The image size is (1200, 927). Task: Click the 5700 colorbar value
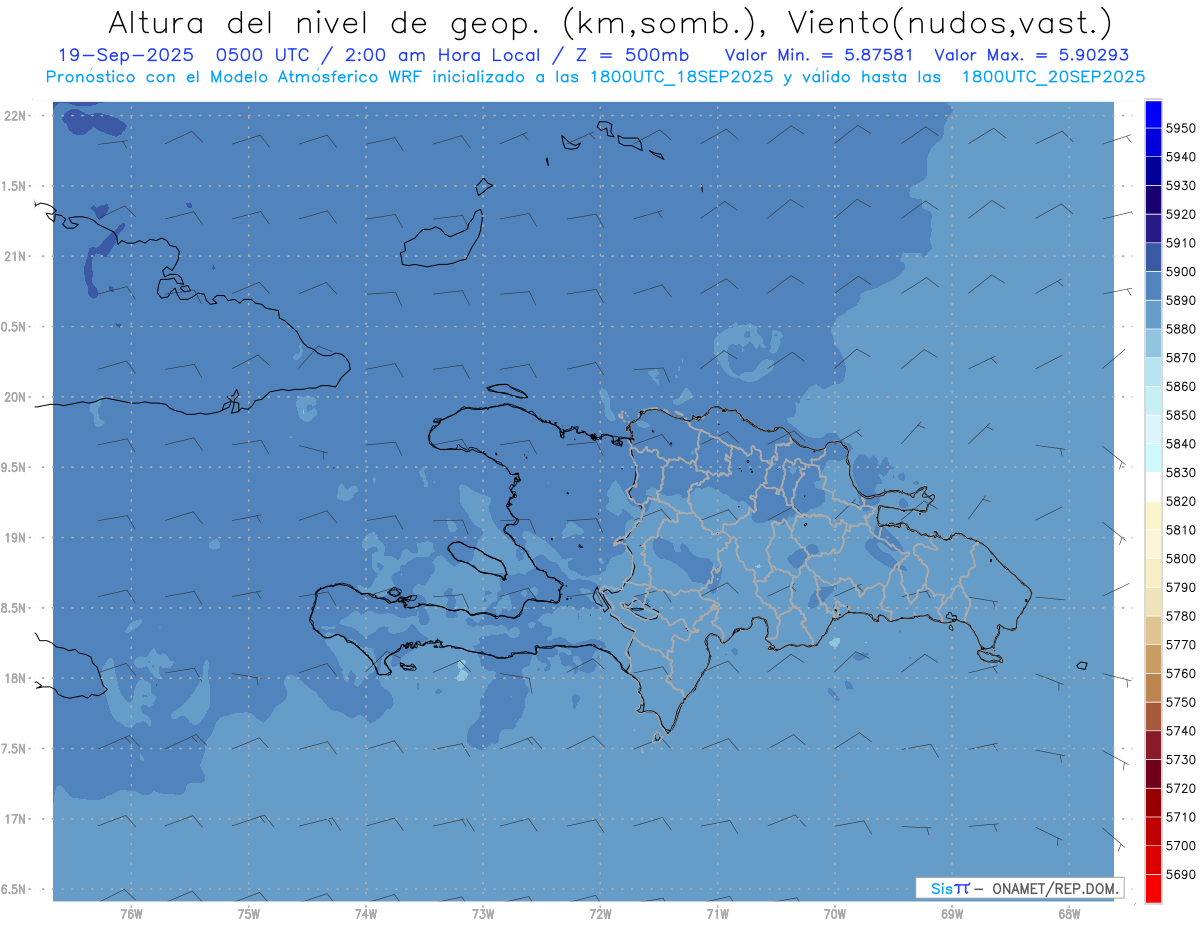tap(1181, 846)
